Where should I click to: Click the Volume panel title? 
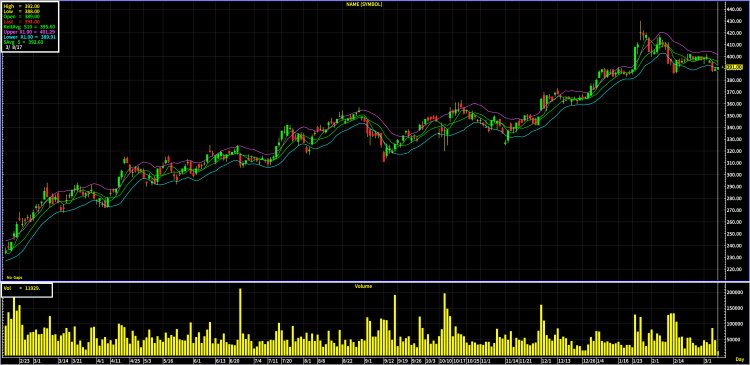[363, 286]
